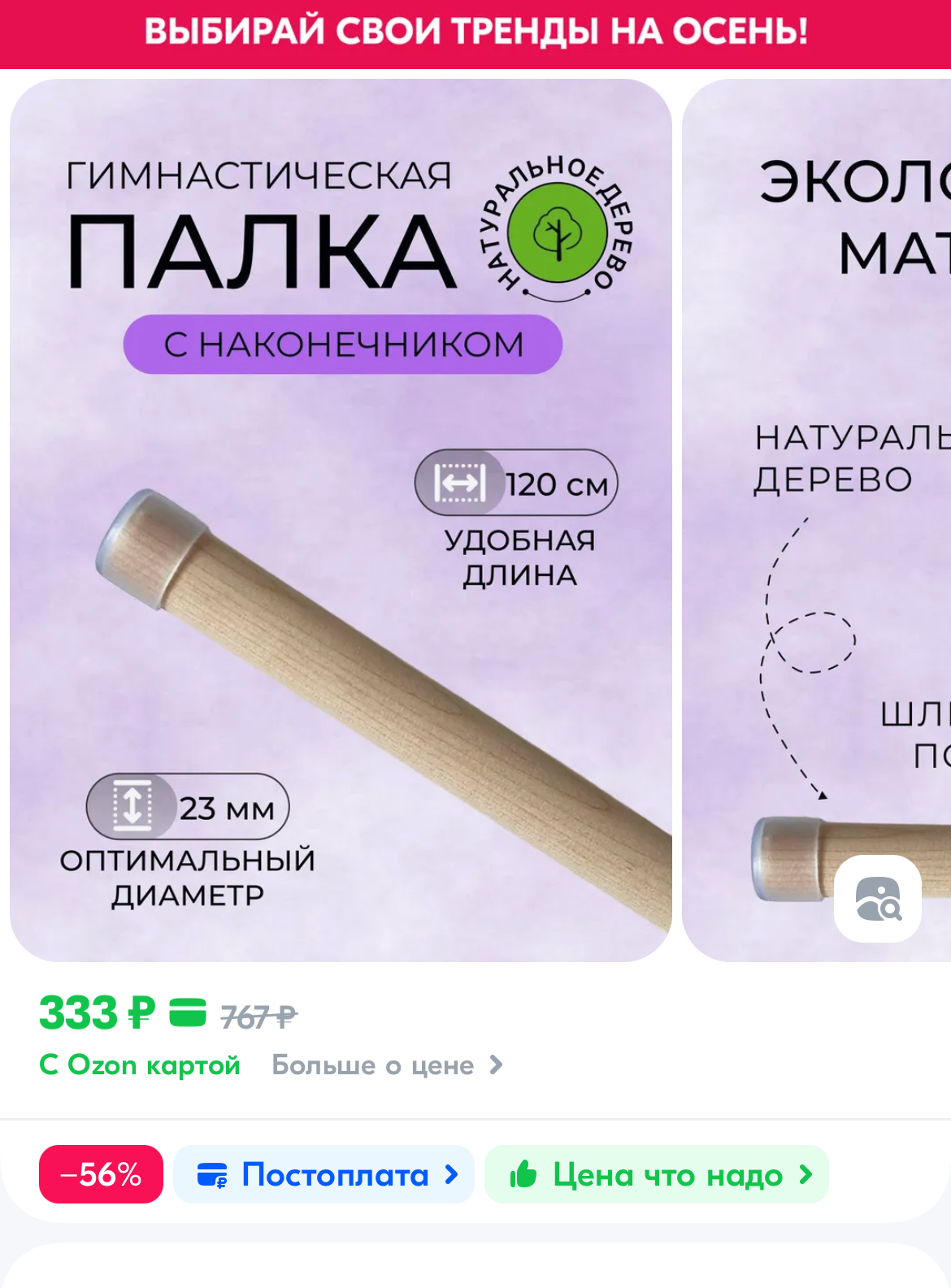Expand the 'Цена что надо' chevron
951x1288 pixels.
pos(806,1174)
